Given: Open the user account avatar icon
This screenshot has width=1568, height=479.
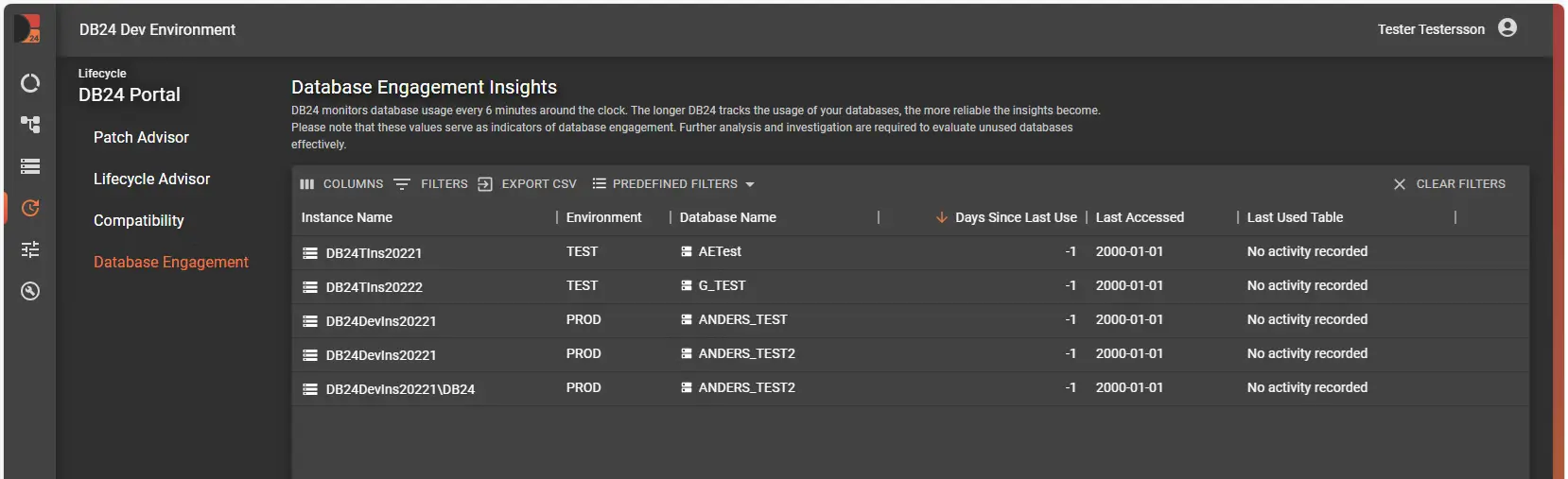Looking at the screenshot, I should pos(1507,28).
